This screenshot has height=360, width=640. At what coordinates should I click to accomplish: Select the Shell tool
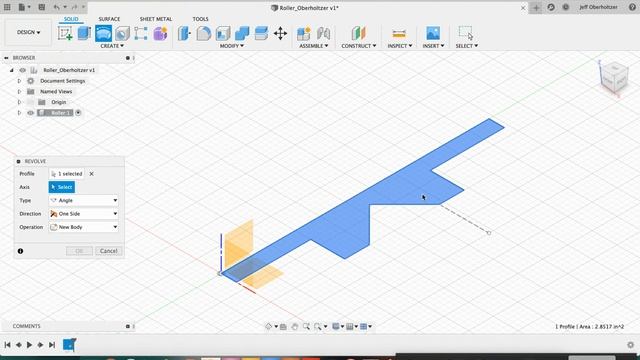coord(223,33)
